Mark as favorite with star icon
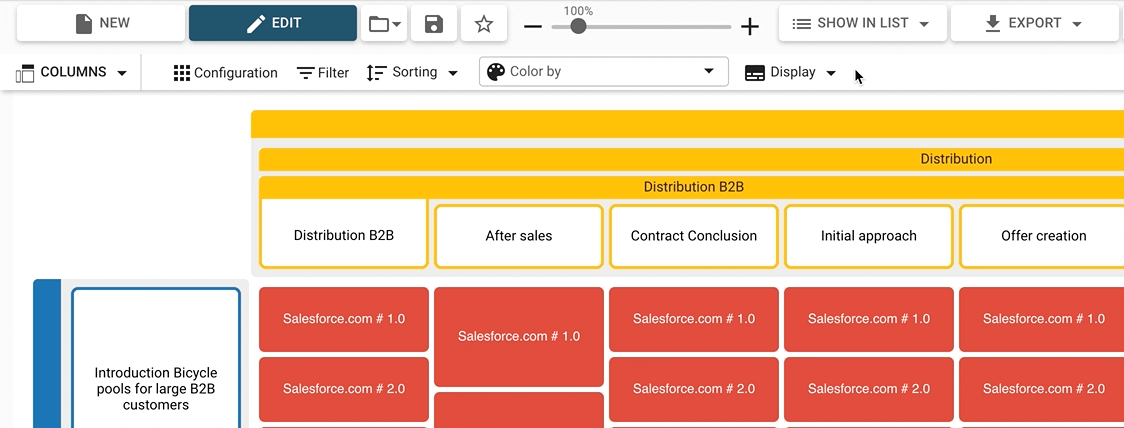Image resolution: width=1124 pixels, height=428 pixels. point(484,24)
